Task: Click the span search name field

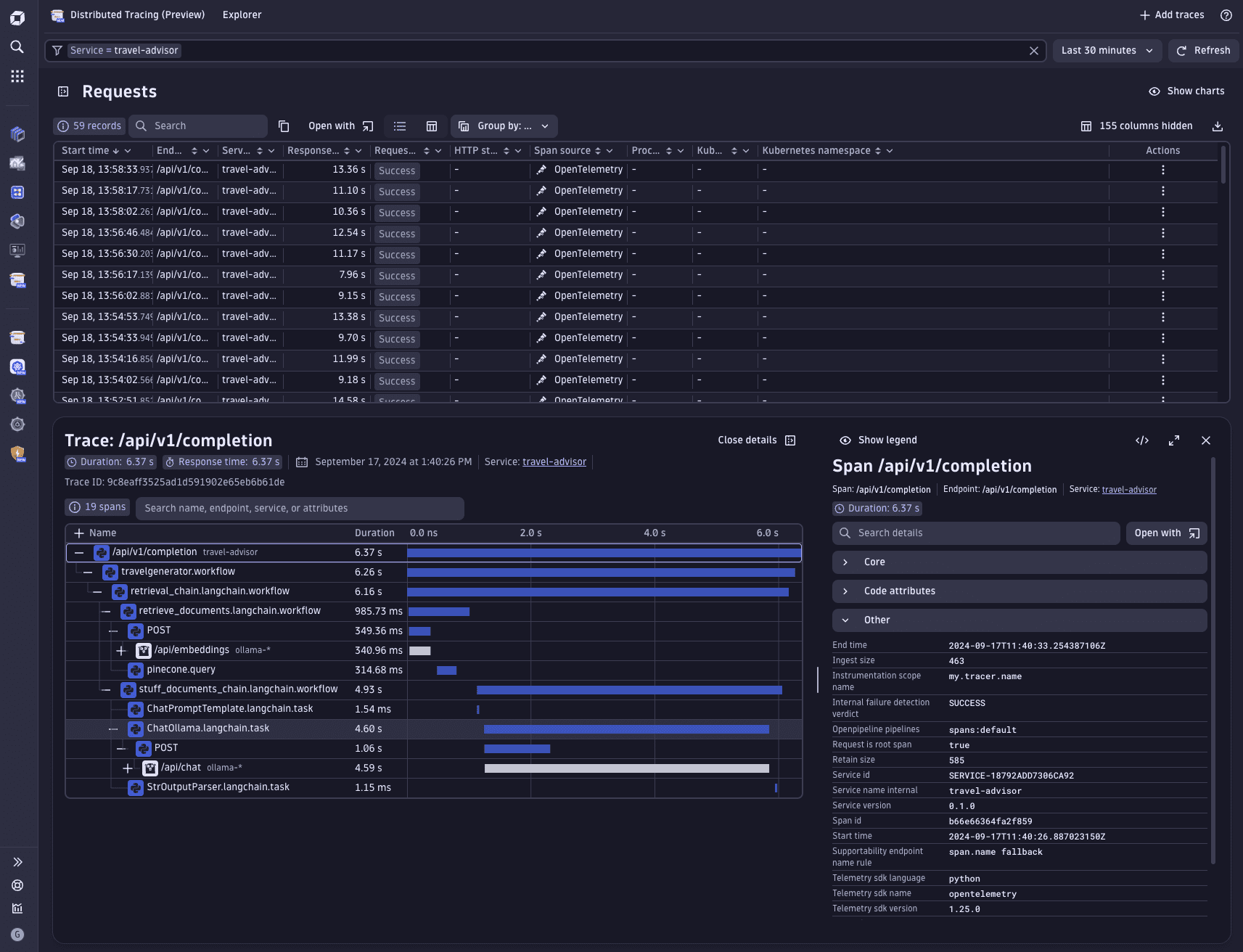Action: point(300,509)
